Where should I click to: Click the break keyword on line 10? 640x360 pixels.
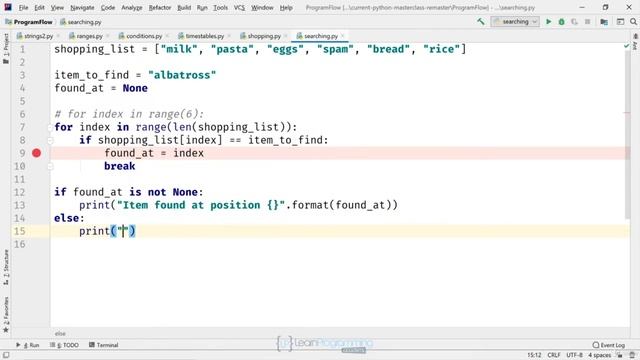click(120, 166)
